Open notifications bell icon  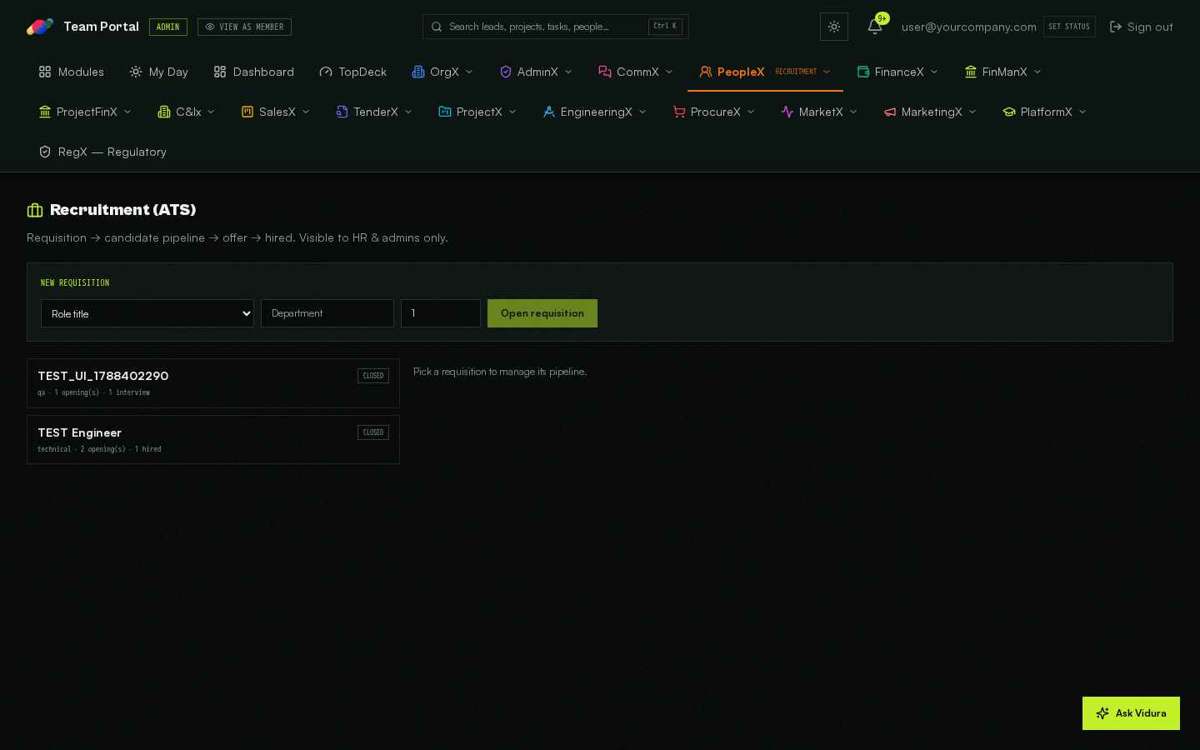(875, 27)
